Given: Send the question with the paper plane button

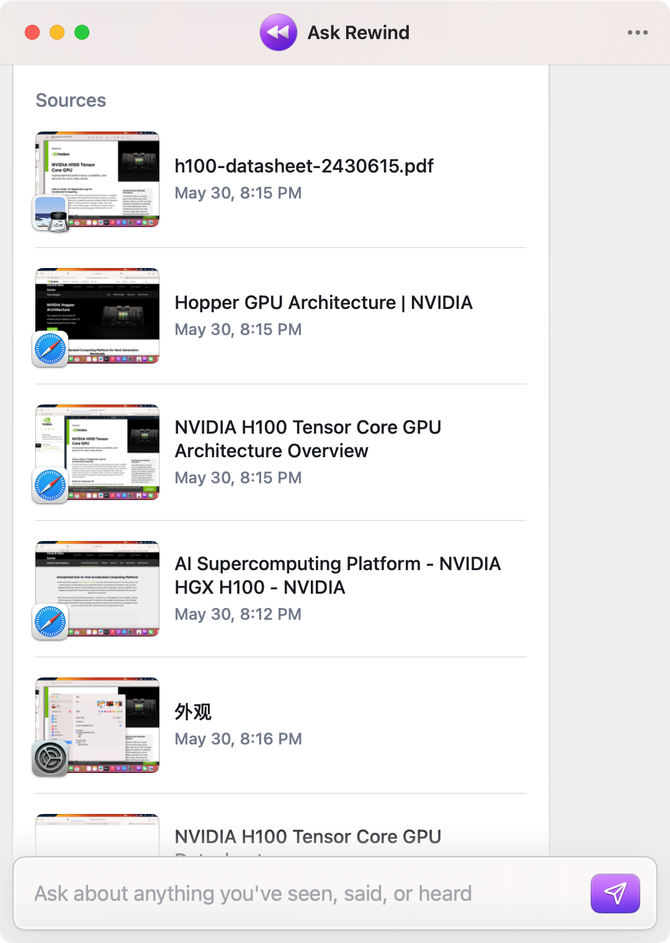Looking at the screenshot, I should tap(615, 893).
